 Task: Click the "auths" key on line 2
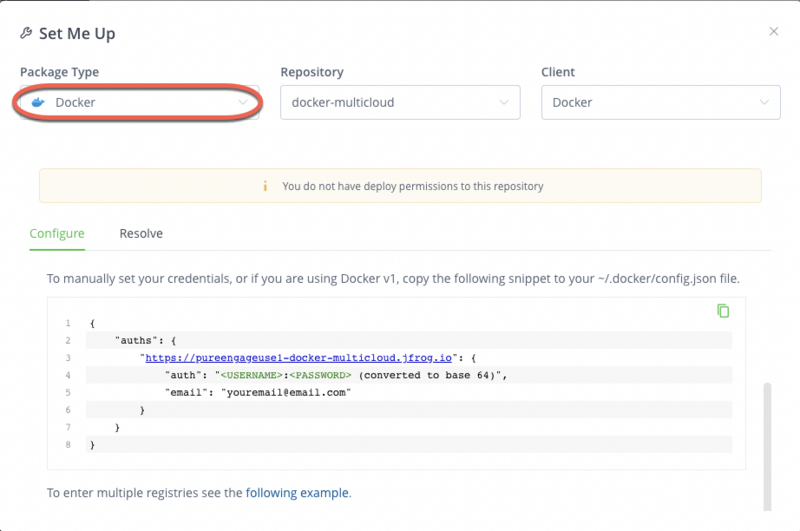point(136,341)
